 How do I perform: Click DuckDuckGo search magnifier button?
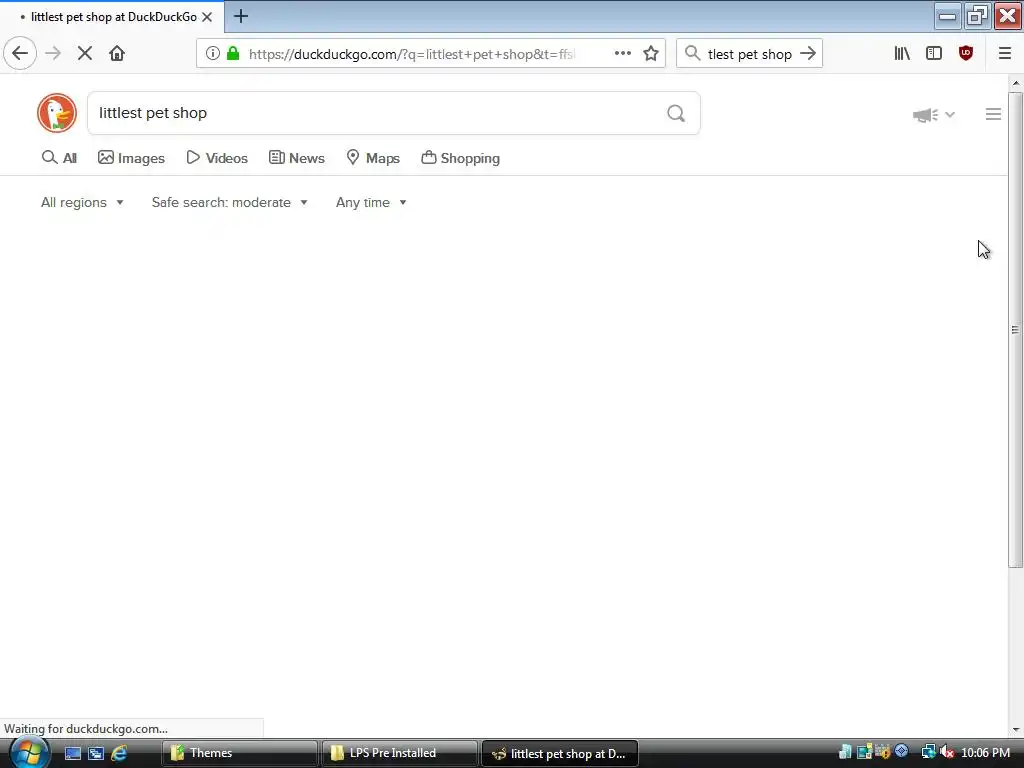click(x=676, y=114)
